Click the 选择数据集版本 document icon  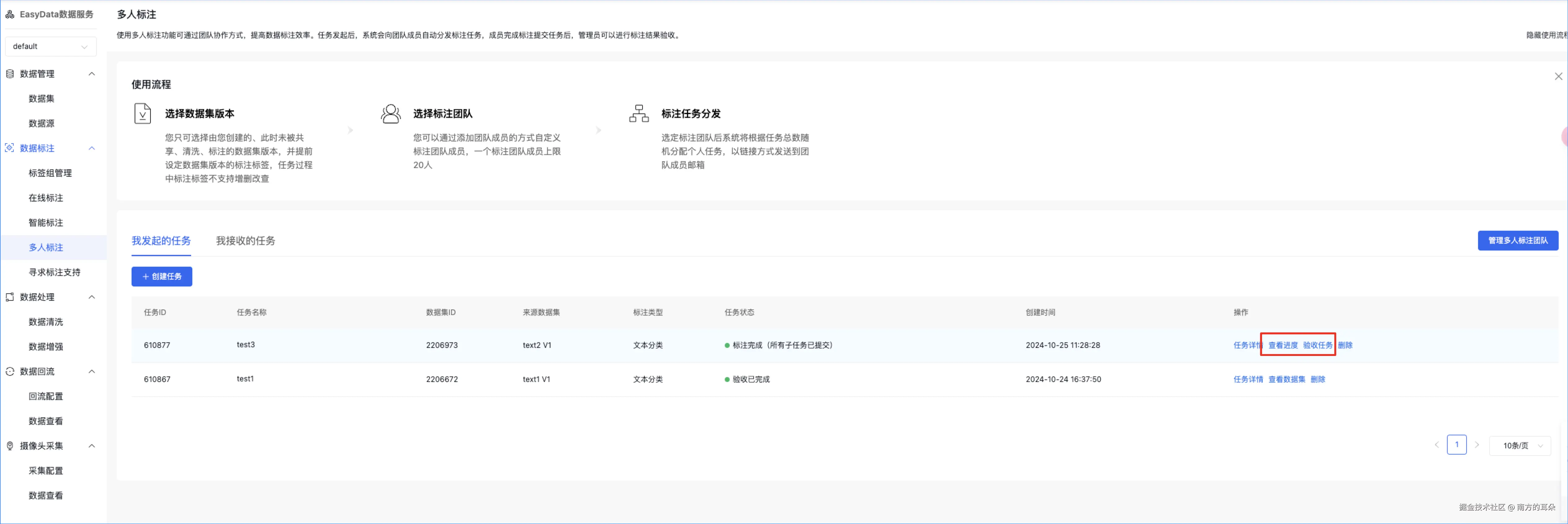142,114
